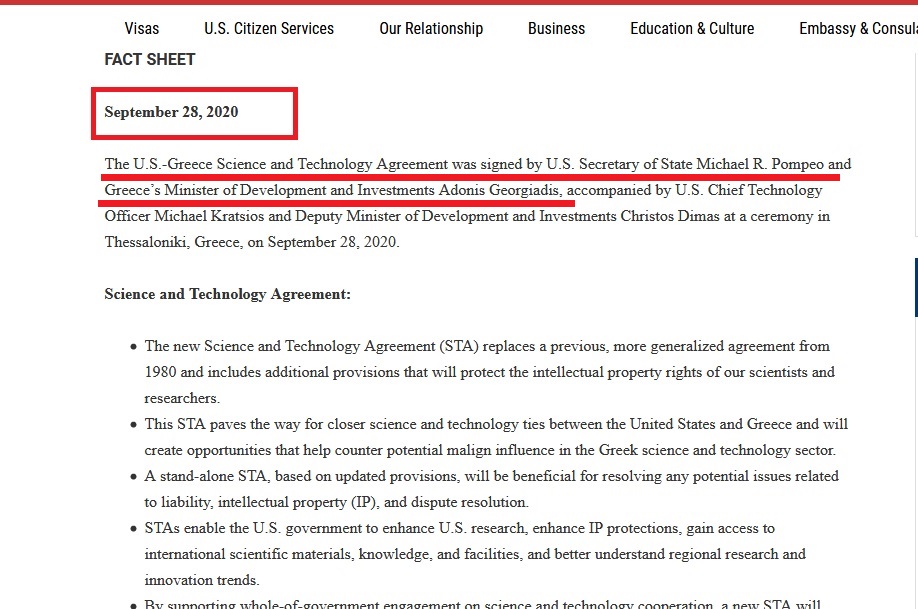The width and height of the screenshot is (918, 609).
Task: Select the Business navigation item
Action: tap(556, 28)
